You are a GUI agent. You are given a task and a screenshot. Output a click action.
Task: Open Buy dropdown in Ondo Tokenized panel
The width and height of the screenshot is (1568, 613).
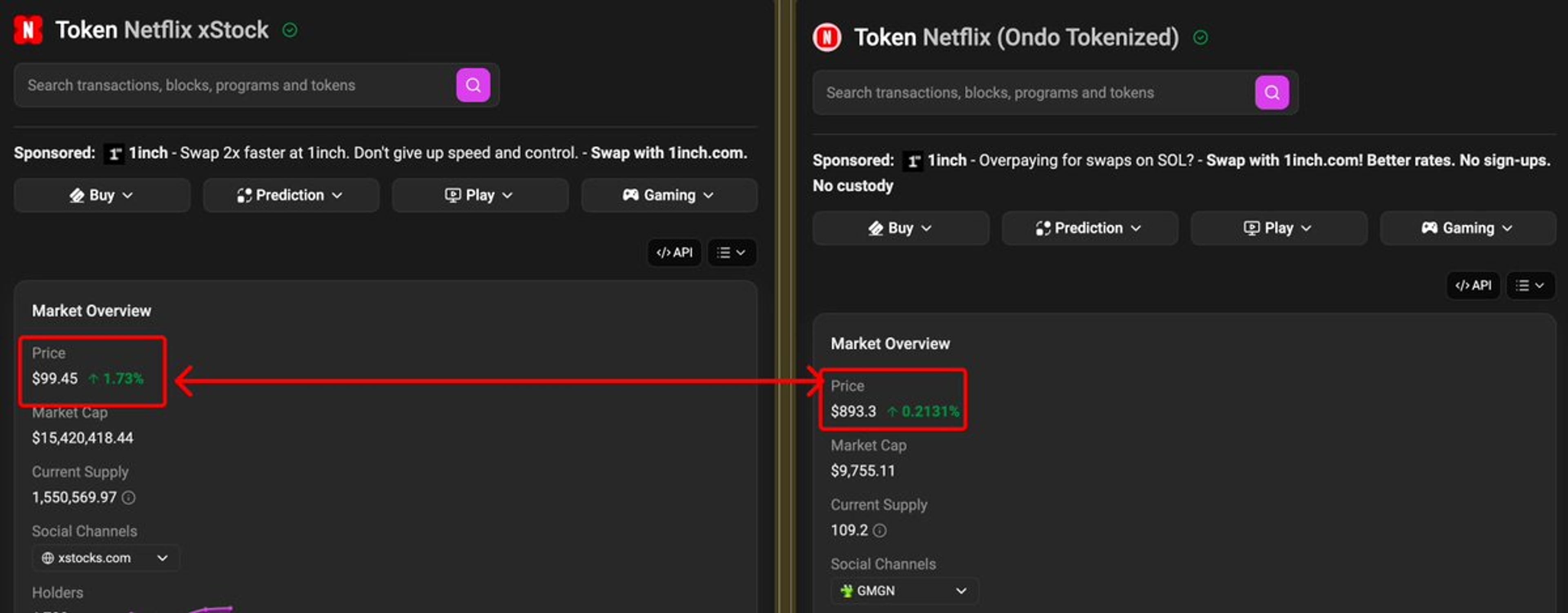(x=901, y=228)
